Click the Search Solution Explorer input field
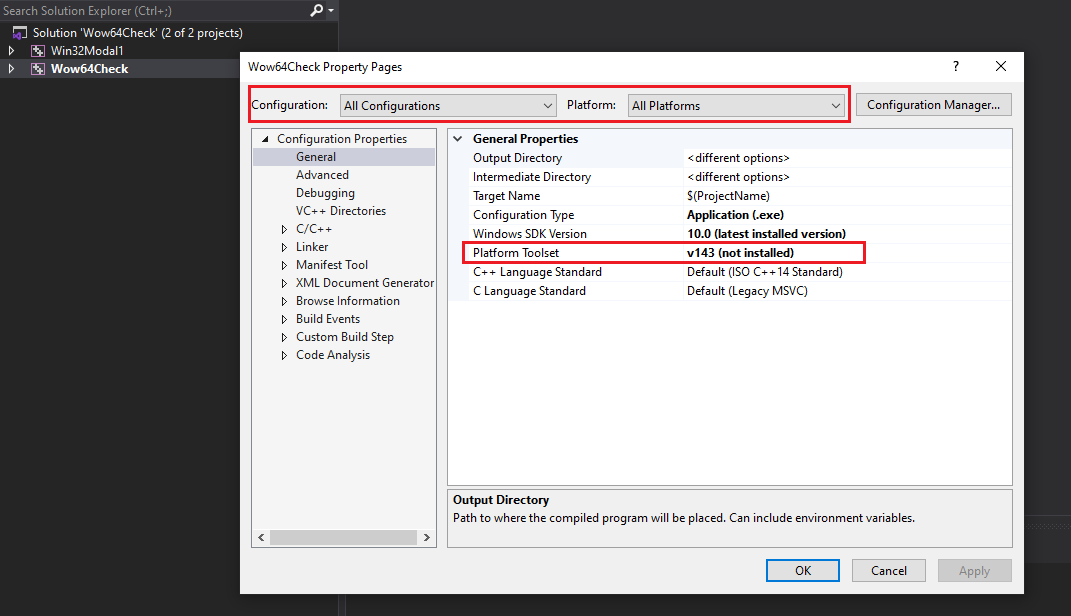1071x616 pixels. [154, 10]
